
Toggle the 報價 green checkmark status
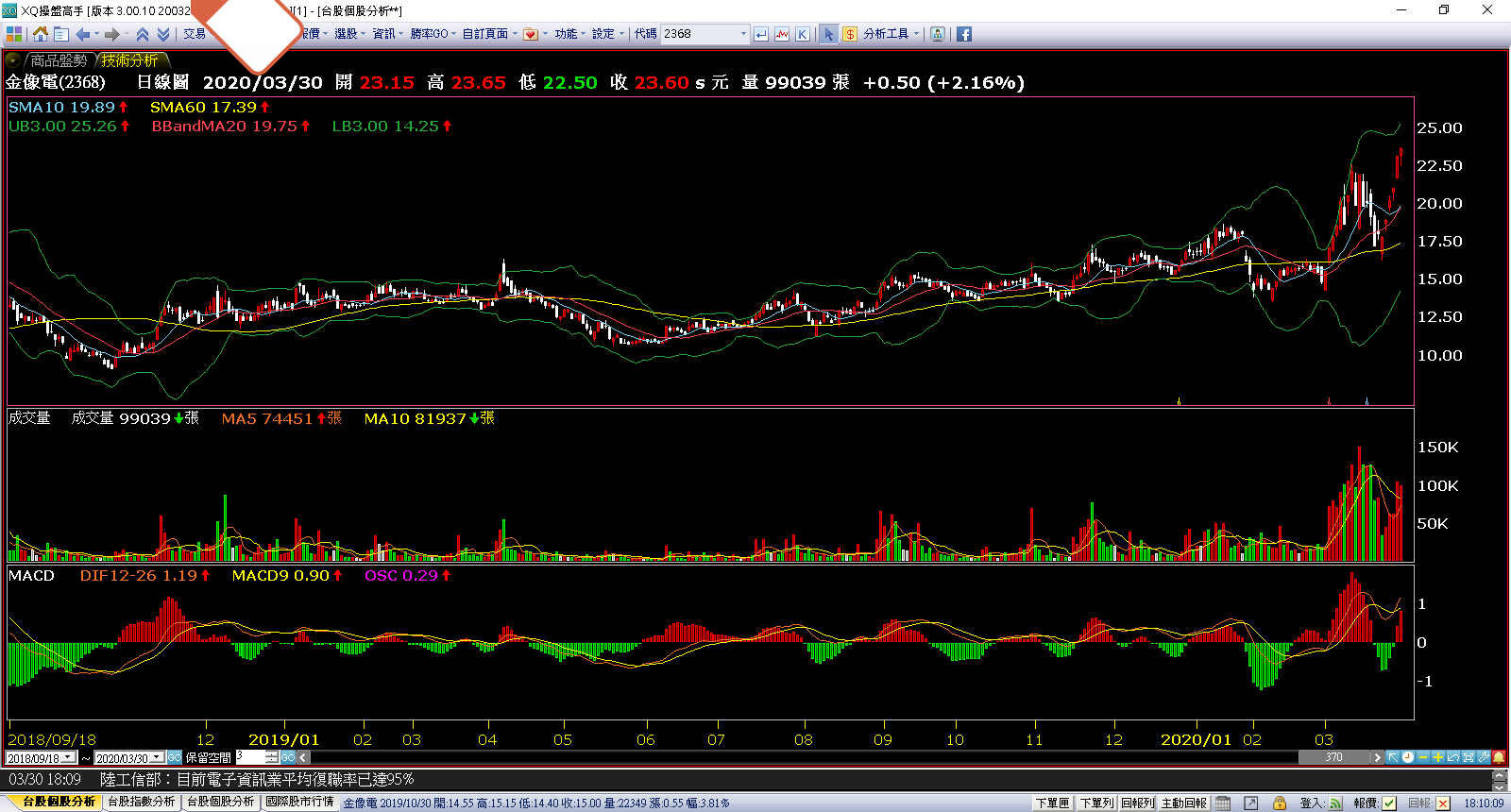tap(1389, 803)
